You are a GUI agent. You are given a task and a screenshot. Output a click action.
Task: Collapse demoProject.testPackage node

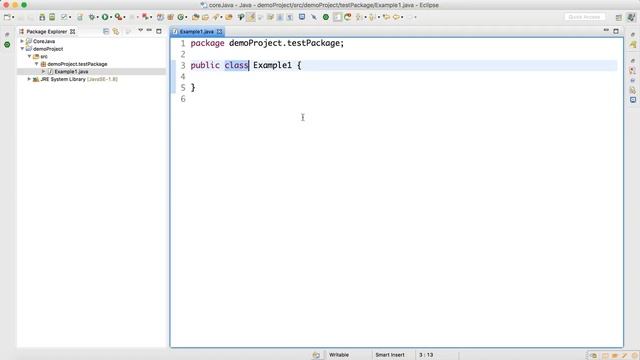click(36, 64)
